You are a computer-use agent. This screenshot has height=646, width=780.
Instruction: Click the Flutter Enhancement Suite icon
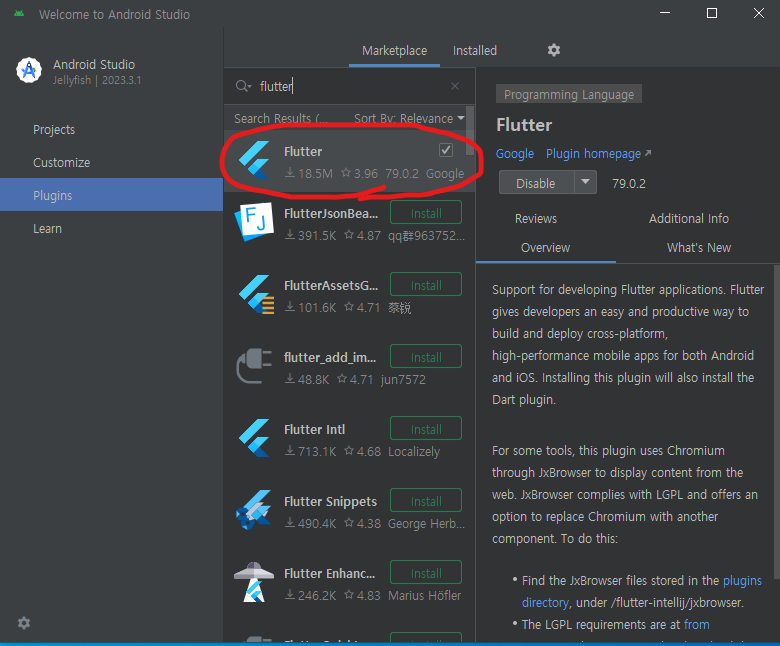[254, 582]
